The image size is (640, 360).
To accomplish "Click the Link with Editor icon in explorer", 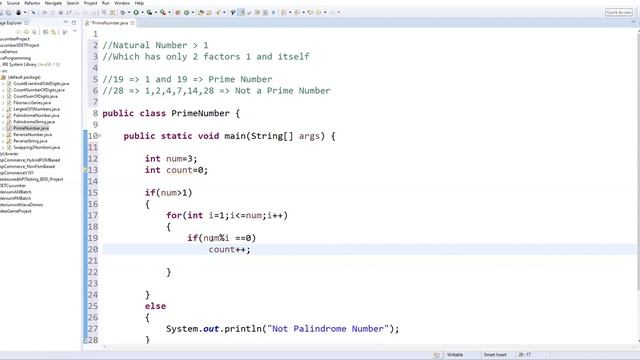I will 53,32.
